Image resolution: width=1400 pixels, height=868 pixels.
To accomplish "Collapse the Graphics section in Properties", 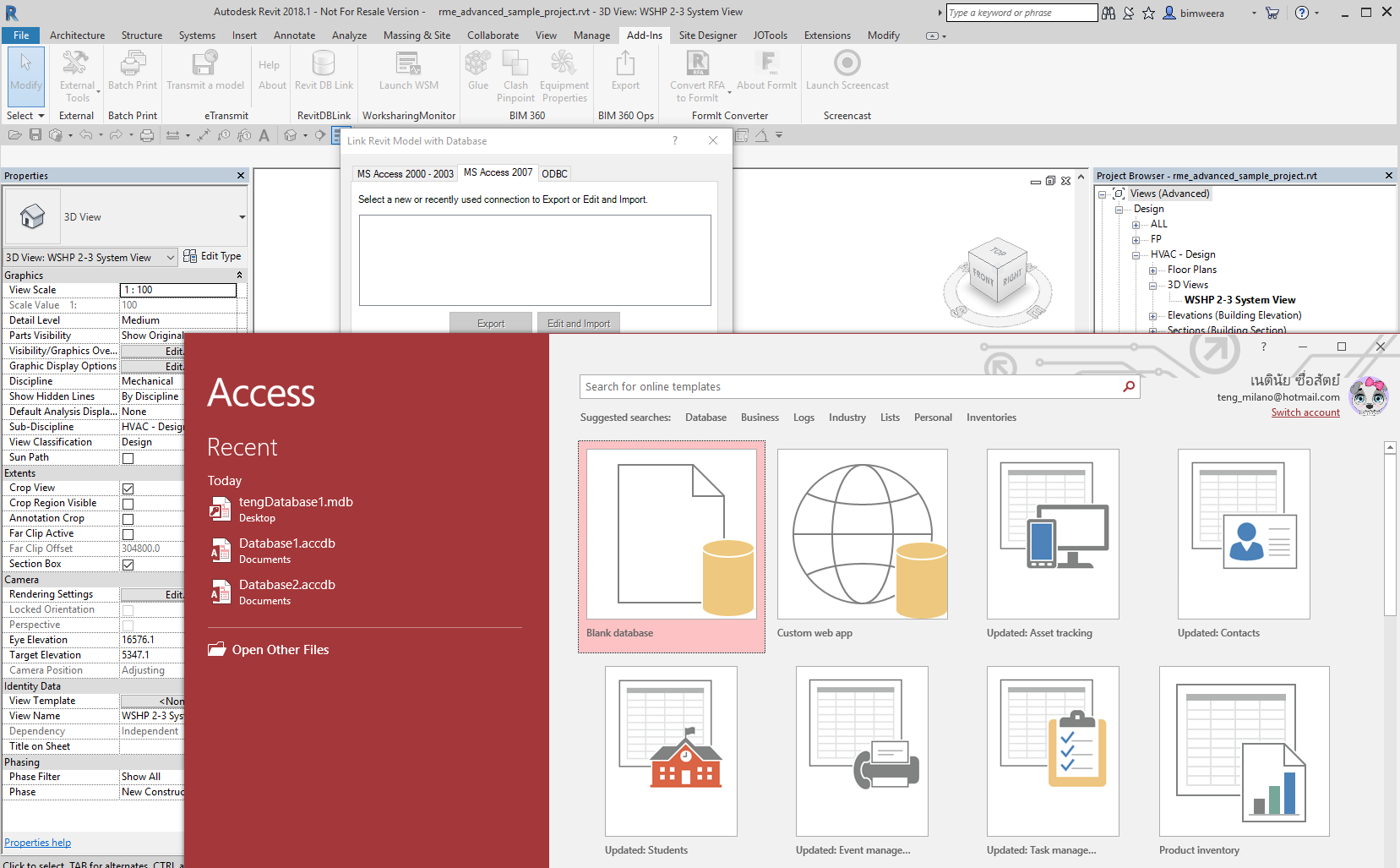I will click(x=239, y=276).
